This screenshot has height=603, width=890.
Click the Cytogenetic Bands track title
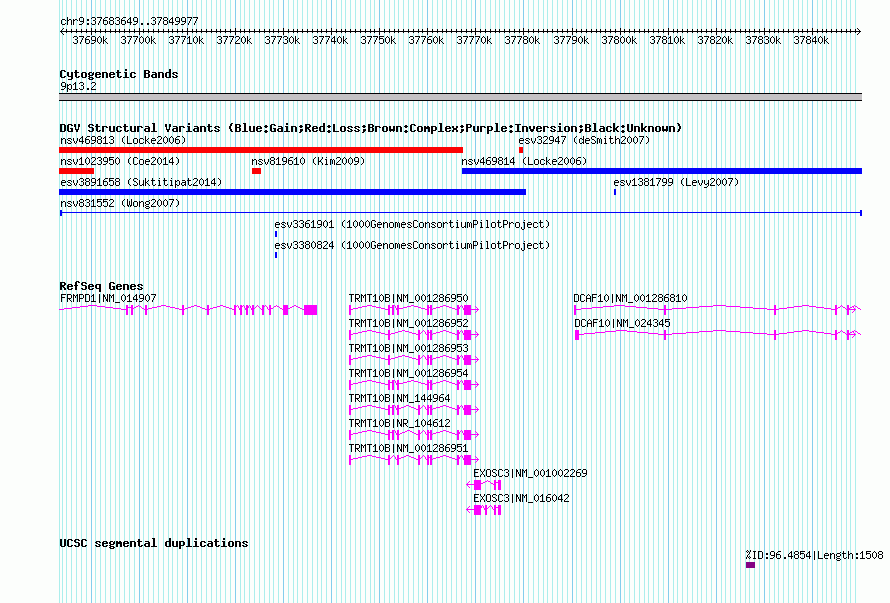click(x=119, y=74)
